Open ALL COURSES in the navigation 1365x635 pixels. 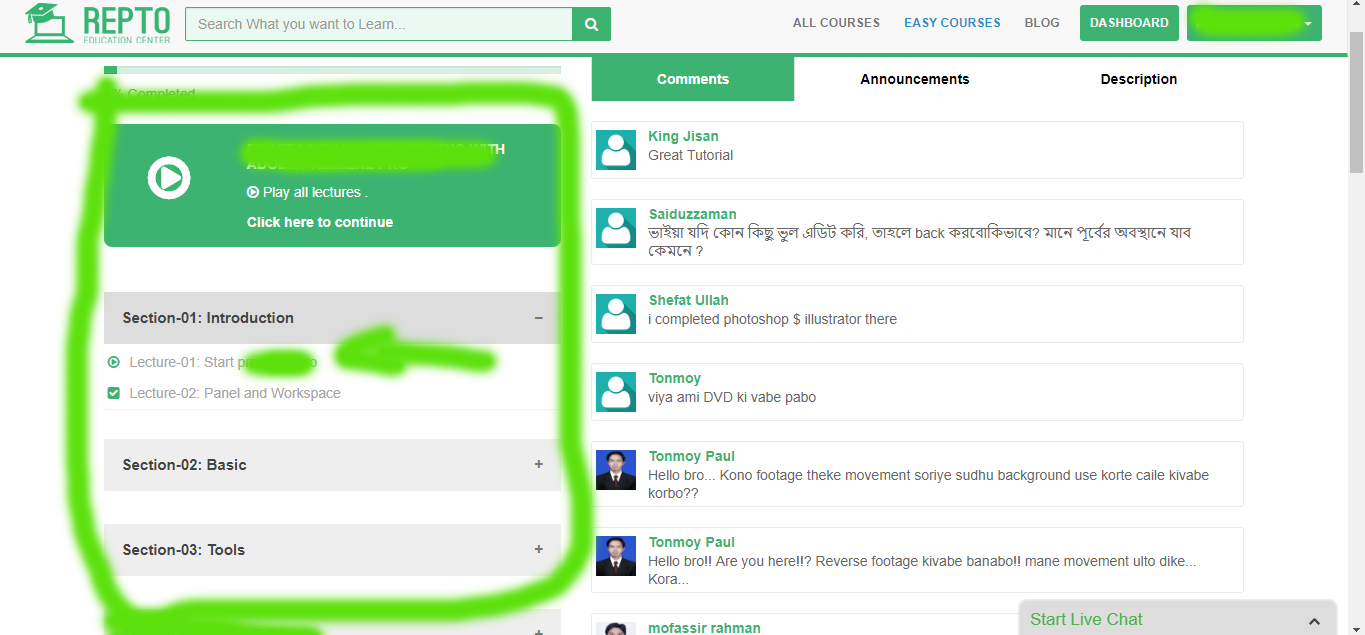click(836, 22)
